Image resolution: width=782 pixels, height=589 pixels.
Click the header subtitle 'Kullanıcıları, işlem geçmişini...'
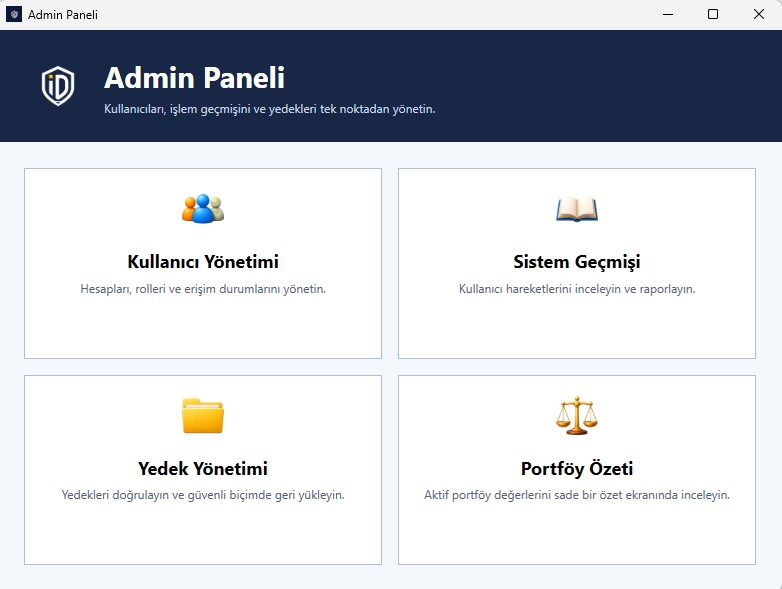click(x=269, y=109)
